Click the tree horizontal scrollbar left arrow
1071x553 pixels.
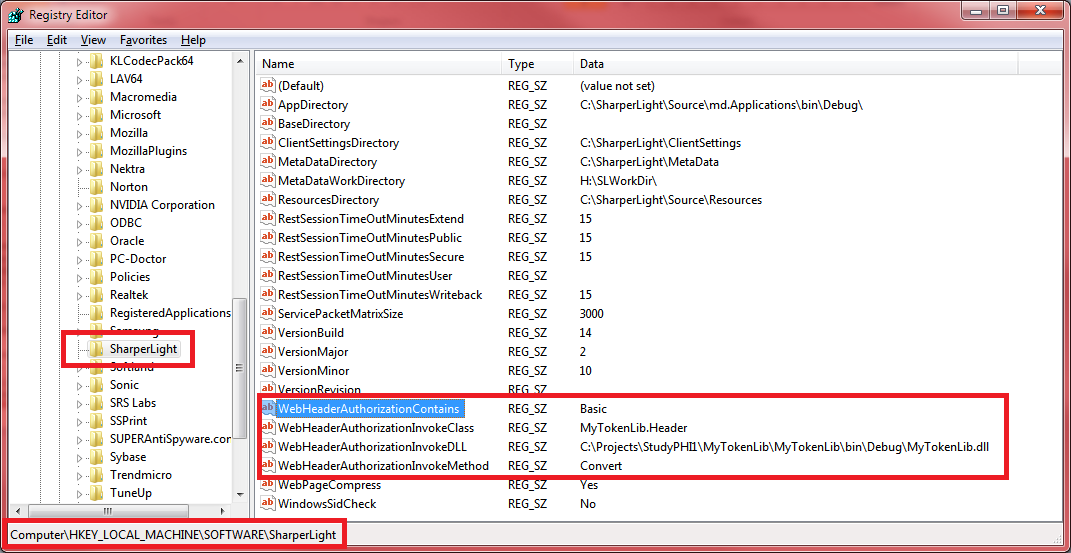click(x=16, y=511)
